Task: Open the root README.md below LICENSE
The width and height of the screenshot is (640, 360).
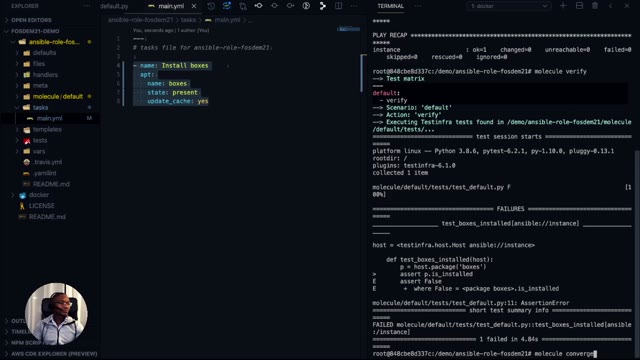Action: [x=47, y=217]
